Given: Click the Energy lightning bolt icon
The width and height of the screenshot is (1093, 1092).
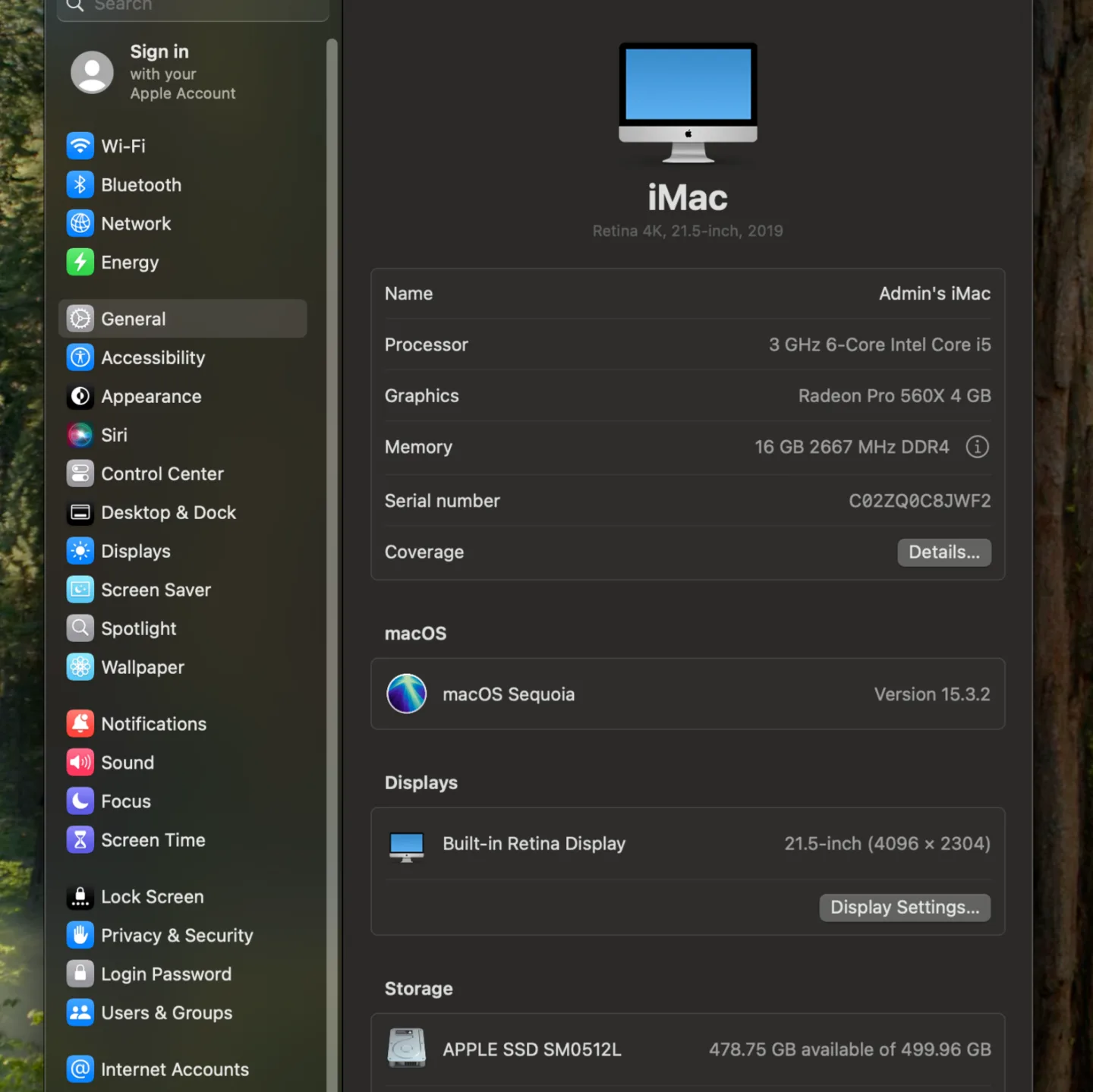Looking at the screenshot, I should [x=80, y=262].
